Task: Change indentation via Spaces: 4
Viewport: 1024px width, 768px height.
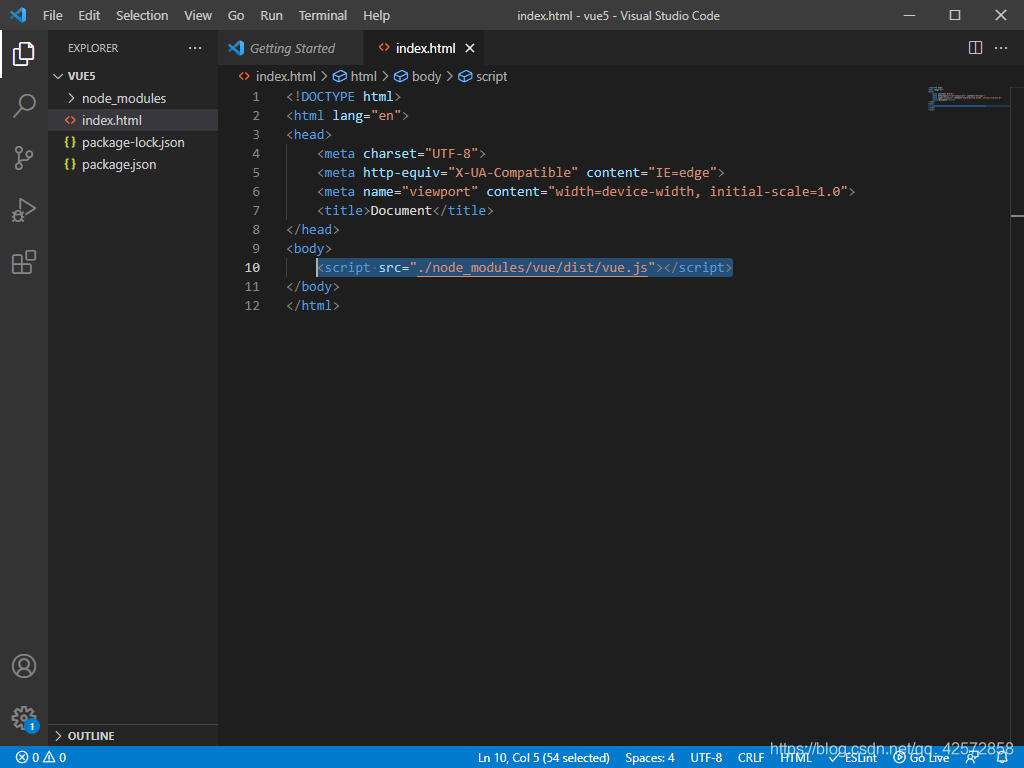Action: pos(650,758)
